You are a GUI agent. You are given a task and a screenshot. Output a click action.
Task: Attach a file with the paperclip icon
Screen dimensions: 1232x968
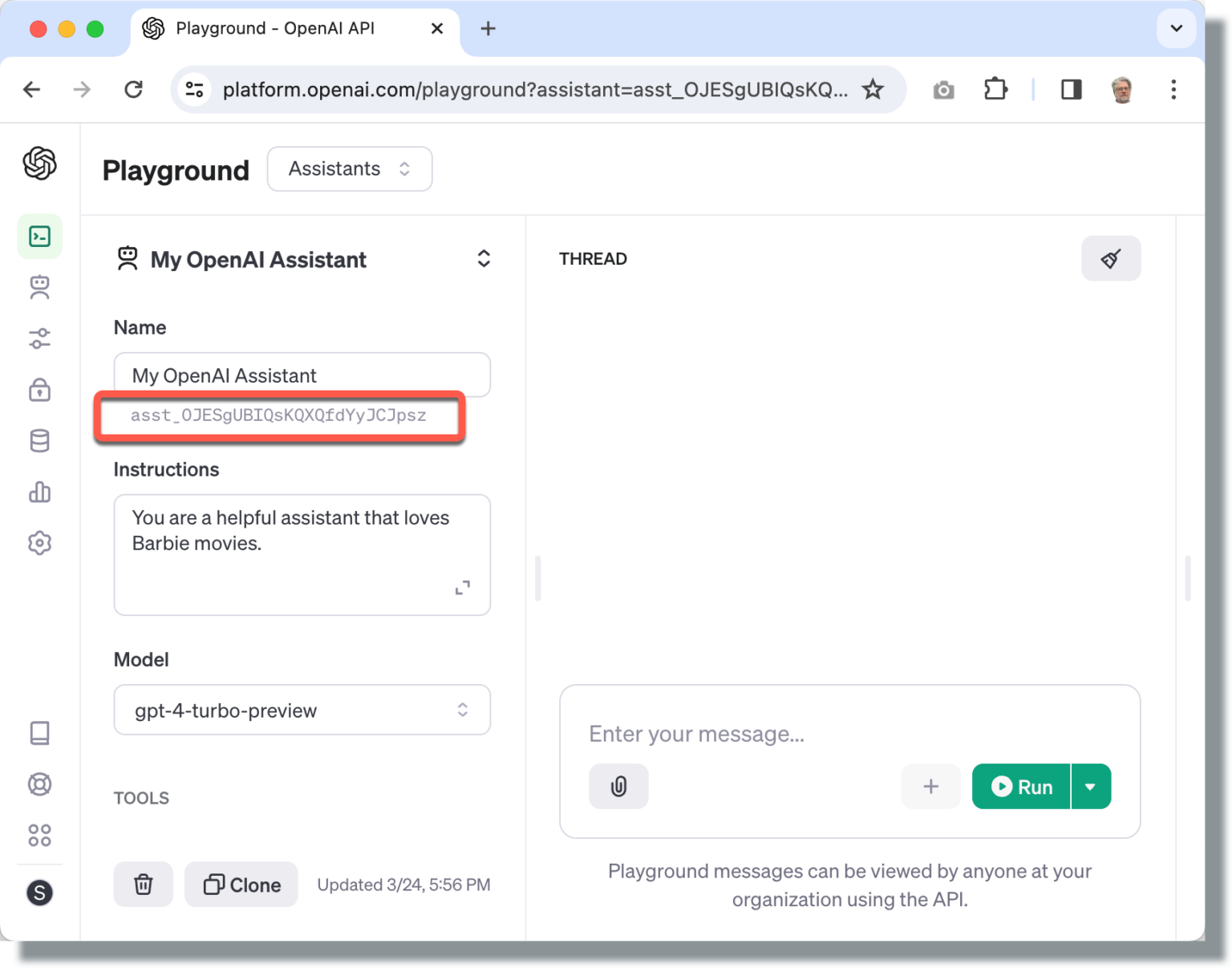(x=618, y=786)
